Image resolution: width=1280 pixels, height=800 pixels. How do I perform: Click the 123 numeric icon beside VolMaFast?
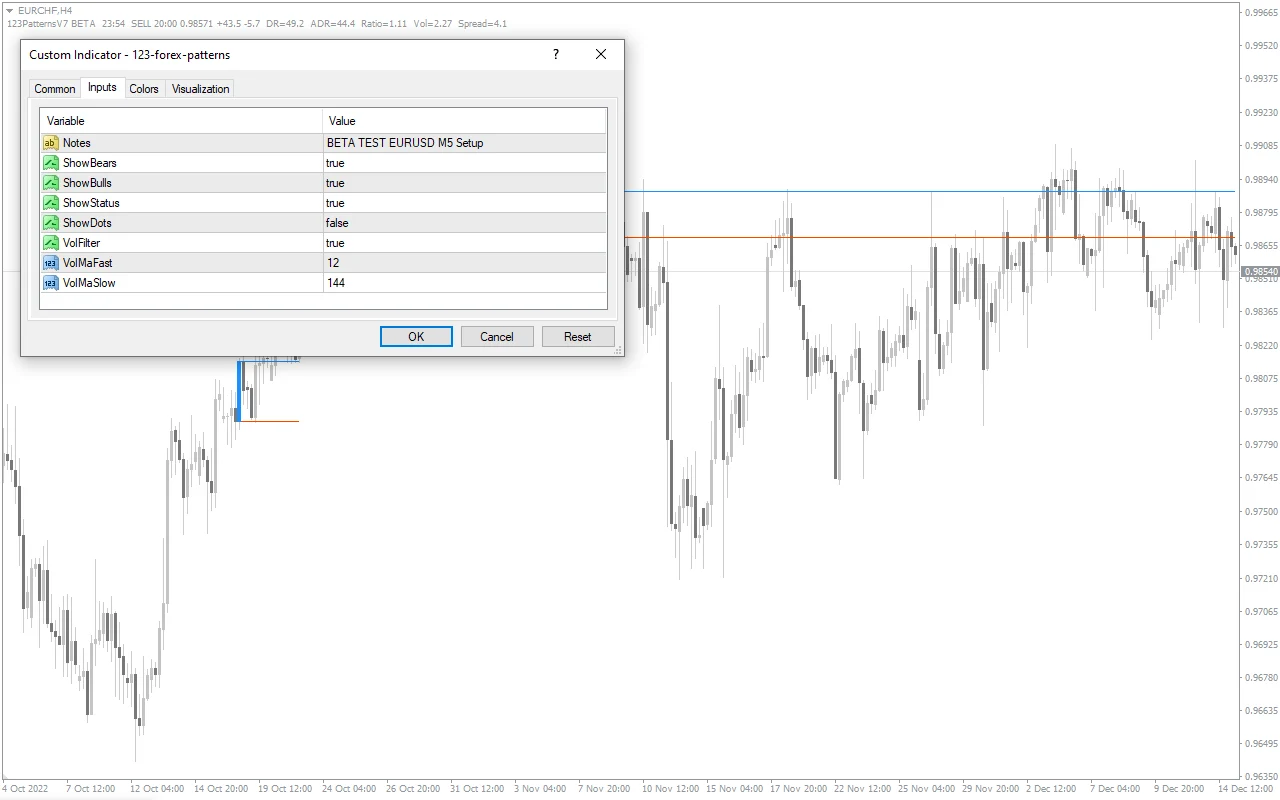pos(50,262)
